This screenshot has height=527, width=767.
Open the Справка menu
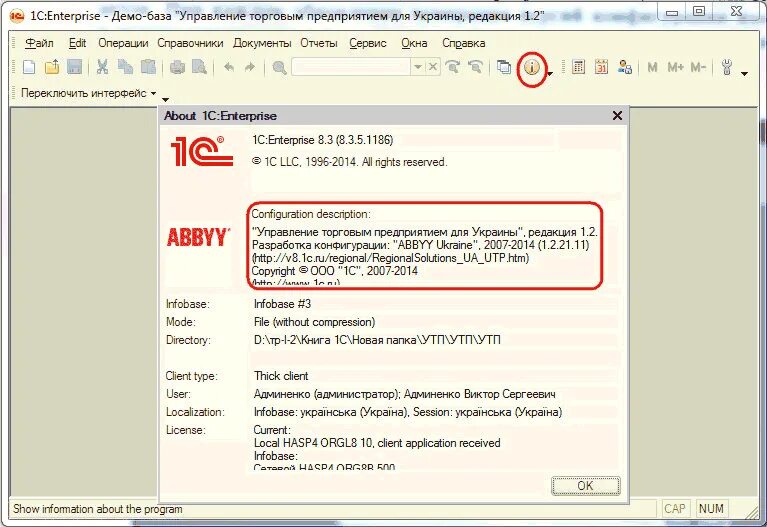point(464,43)
